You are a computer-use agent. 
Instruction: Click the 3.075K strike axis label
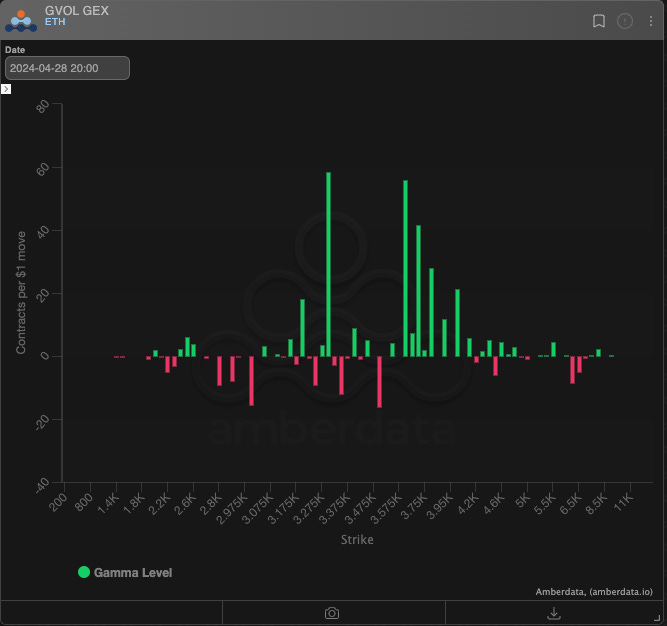pos(257,509)
